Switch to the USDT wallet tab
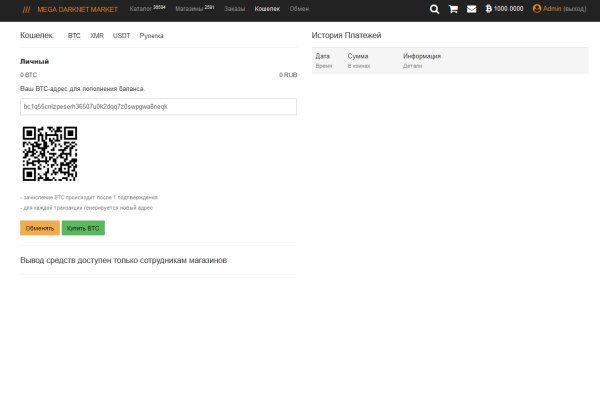The height and width of the screenshot is (400, 600). pyautogui.click(x=122, y=35)
